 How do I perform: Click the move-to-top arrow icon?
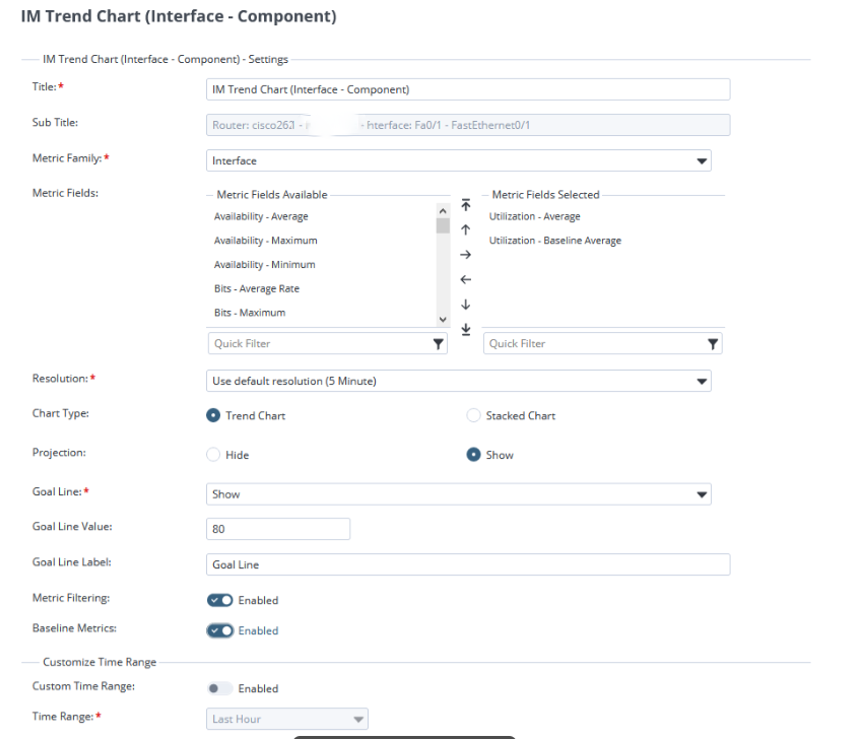pos(465,205)
